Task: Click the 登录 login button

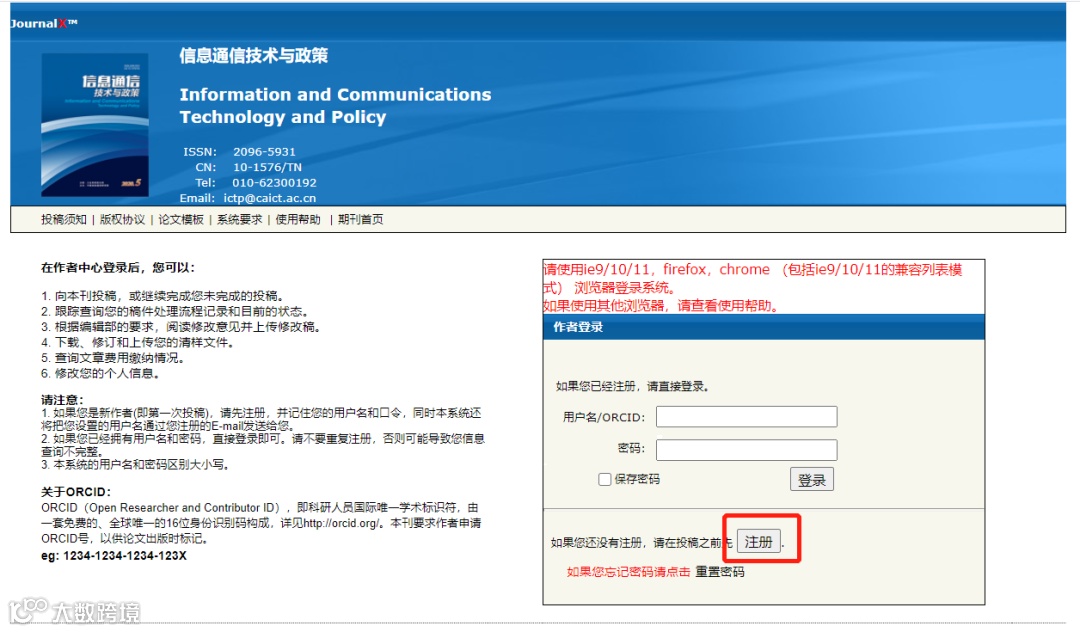Action: click(811, 480)
